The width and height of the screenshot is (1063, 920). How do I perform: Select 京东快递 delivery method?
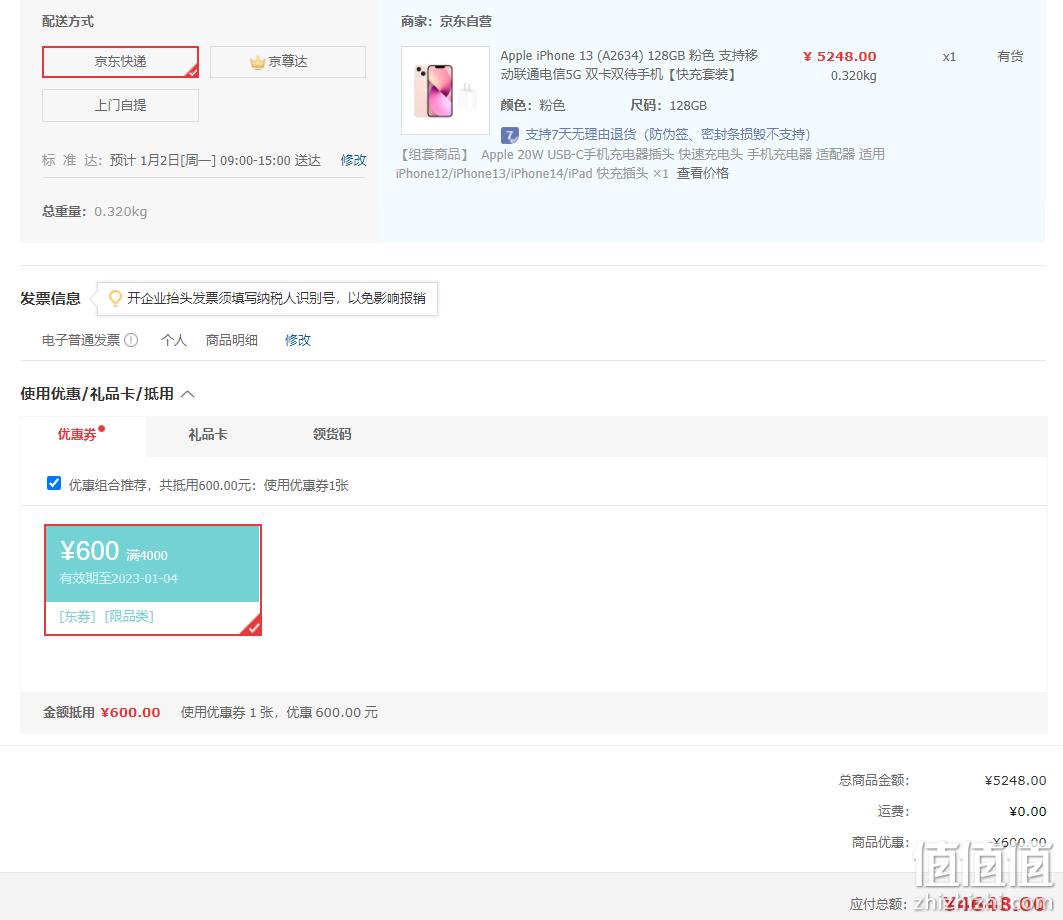121,62
